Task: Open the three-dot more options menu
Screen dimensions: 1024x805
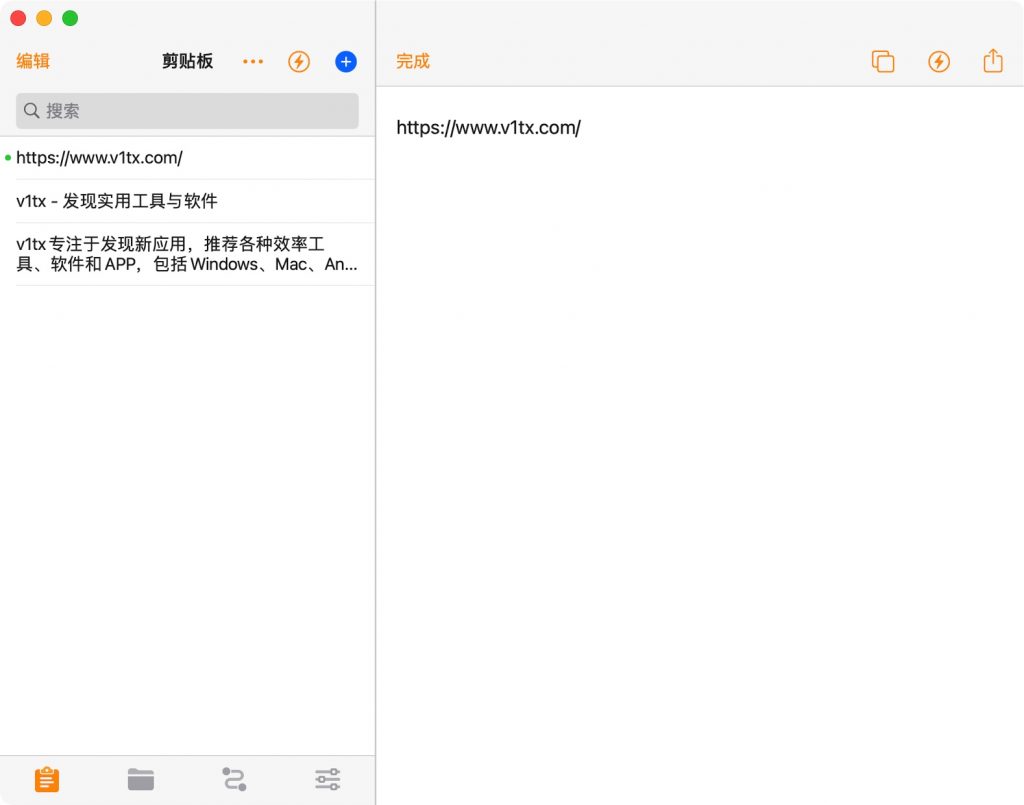Action: pyautogui.click(x=253, y=61)
